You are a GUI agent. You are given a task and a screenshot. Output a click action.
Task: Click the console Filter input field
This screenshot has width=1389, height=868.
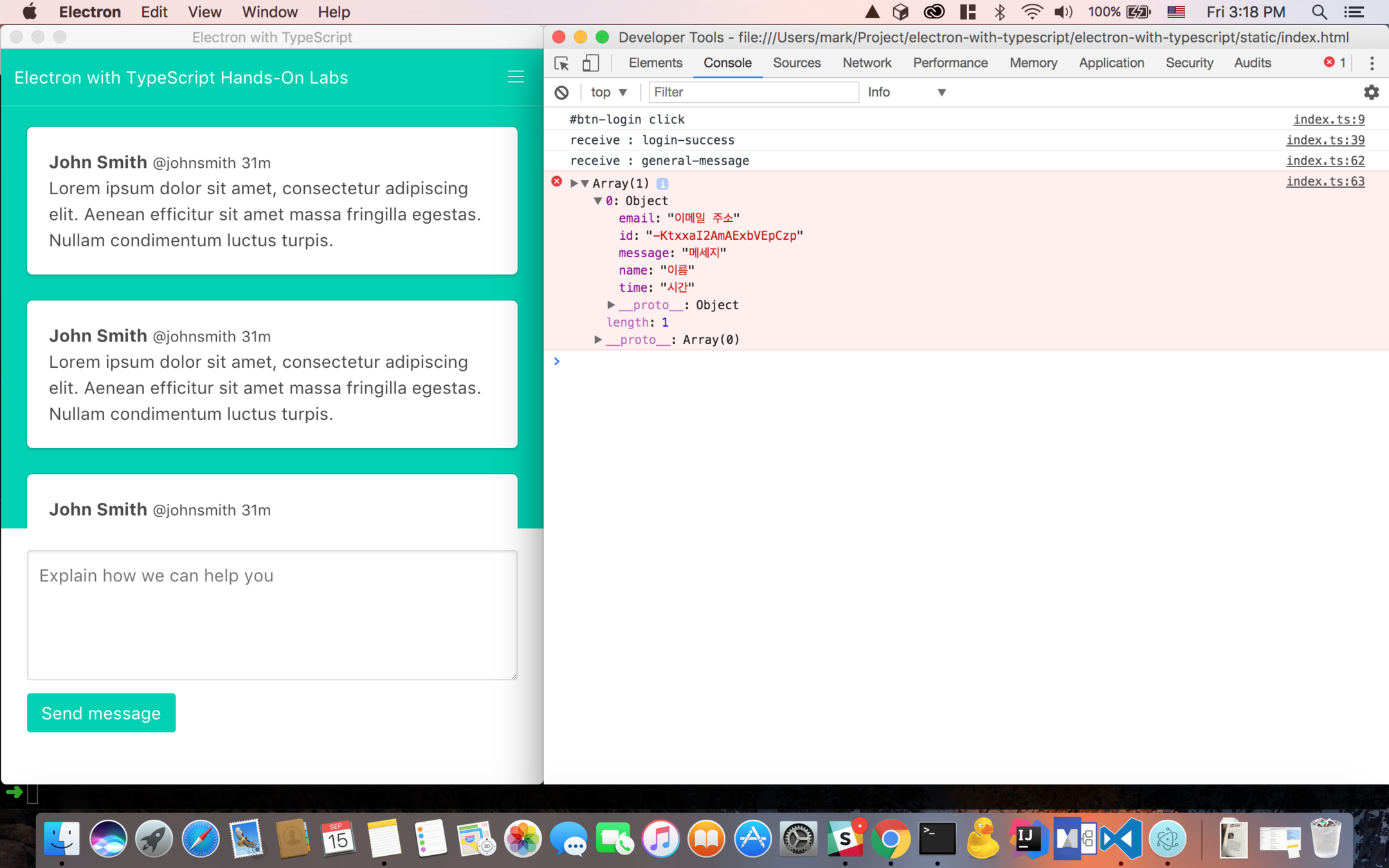pyautogui.click(x=752, y=93)
